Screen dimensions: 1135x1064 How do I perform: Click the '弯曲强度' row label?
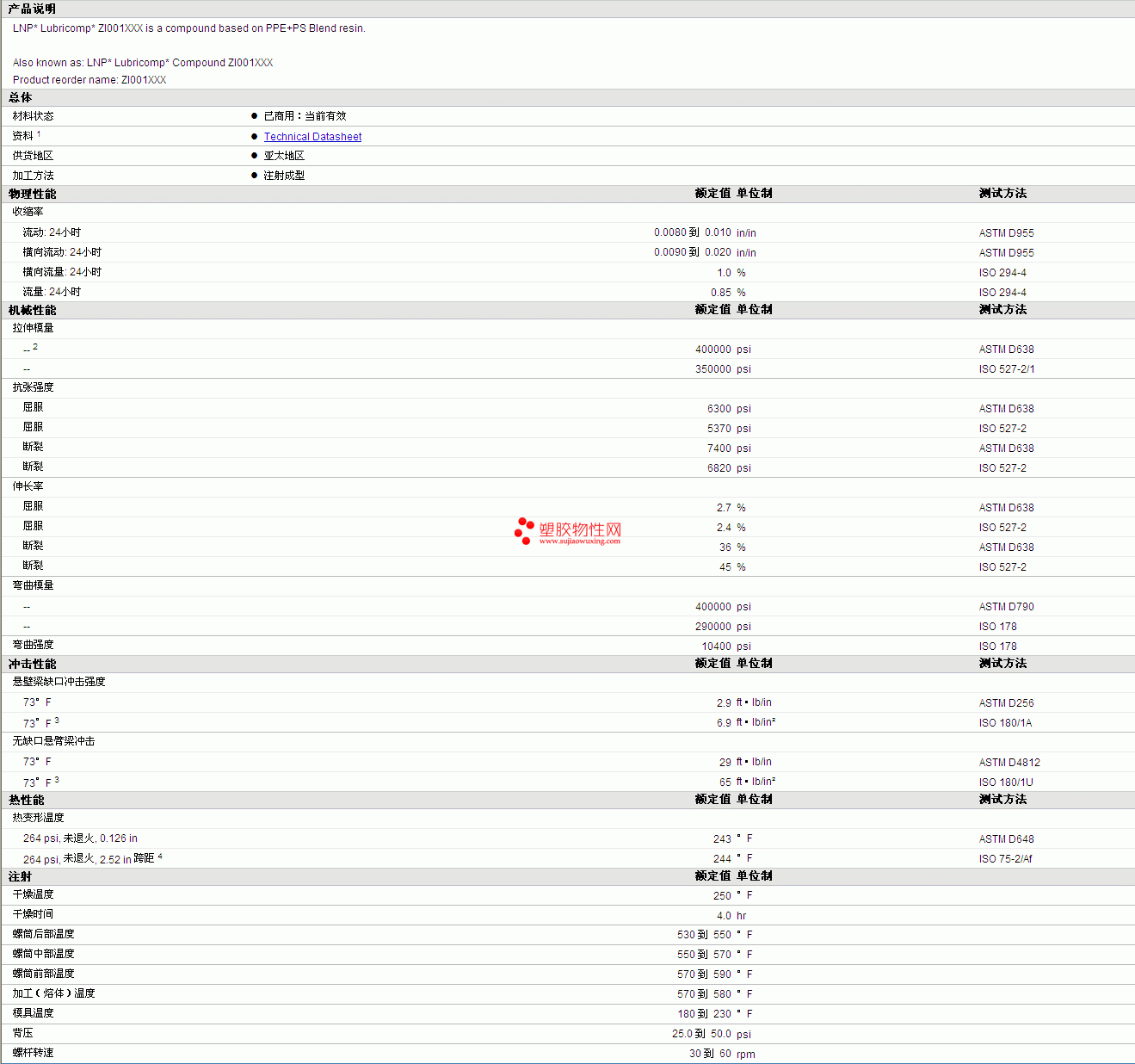[x=33, y=645]
